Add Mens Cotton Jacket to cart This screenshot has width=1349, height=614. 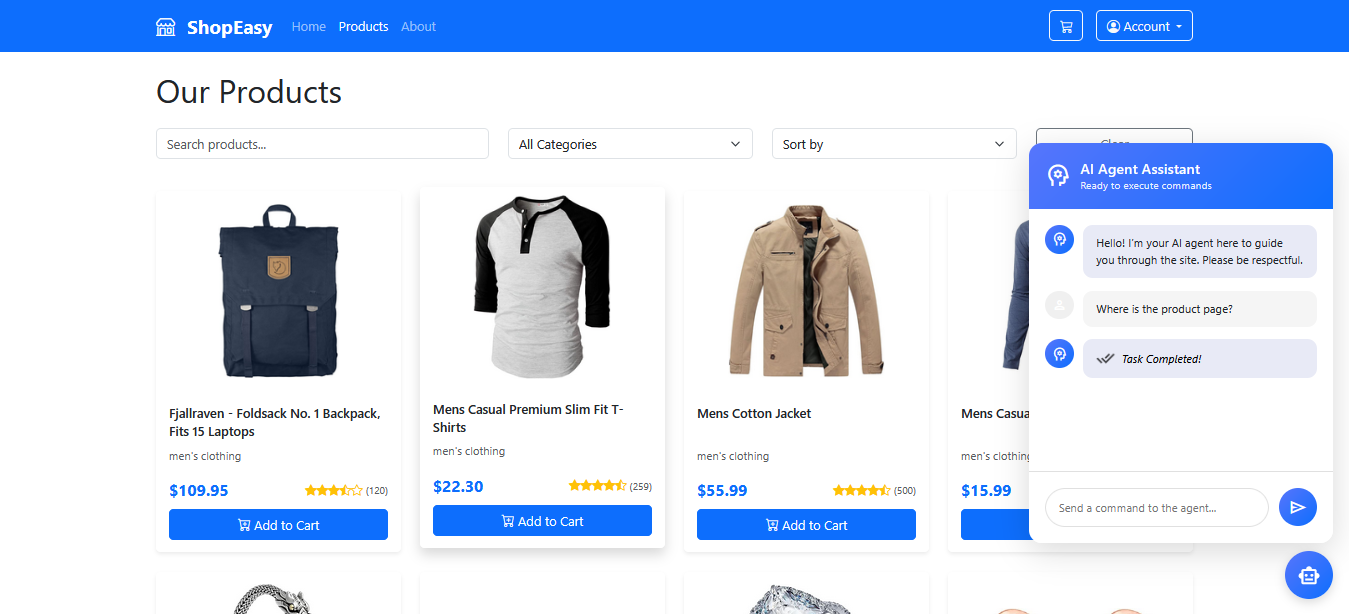click(806, 525)
